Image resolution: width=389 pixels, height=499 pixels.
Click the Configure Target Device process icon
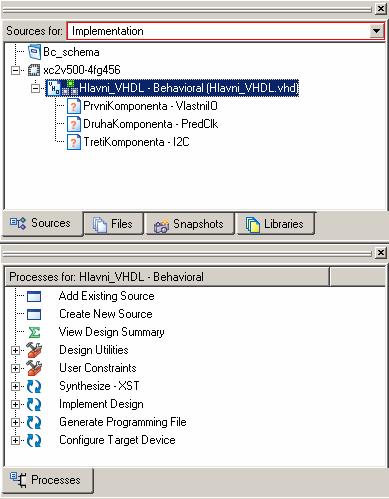pyautogui.click(x=34, y=440)
